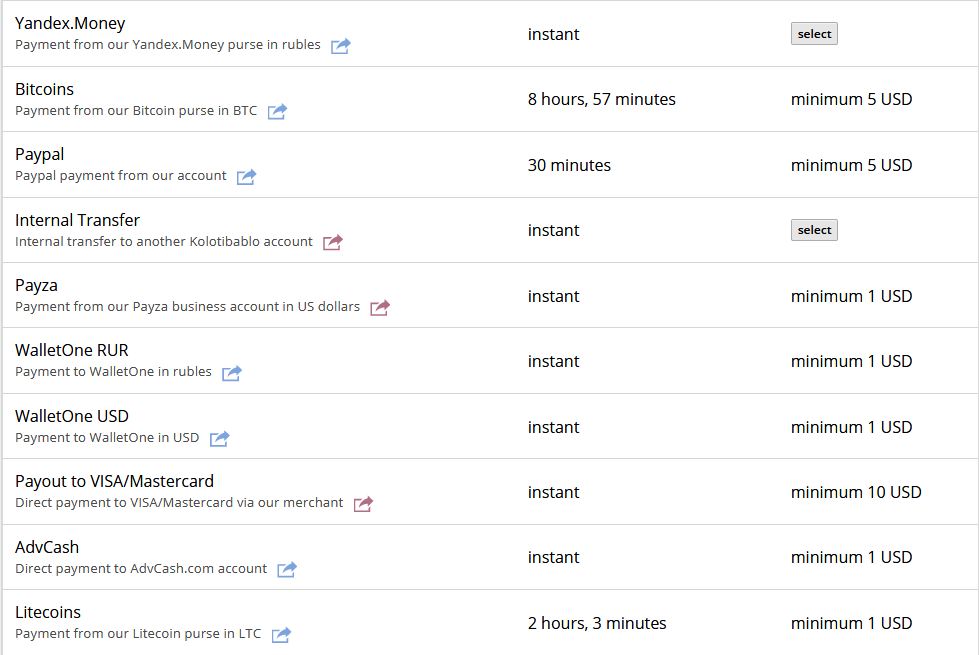Open the Internal Transfer external link icon
The image size is (979, 655).
[x=332, y=242]
